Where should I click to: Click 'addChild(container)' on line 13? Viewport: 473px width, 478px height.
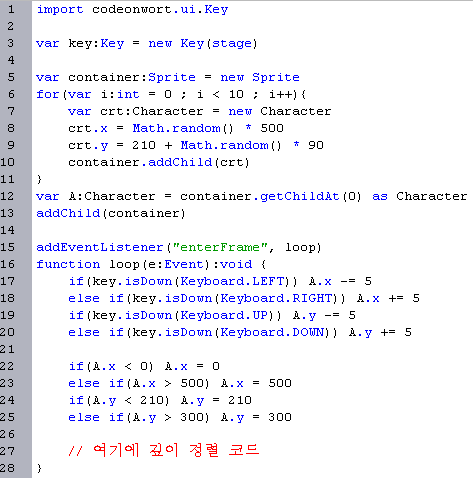(111, 213)
